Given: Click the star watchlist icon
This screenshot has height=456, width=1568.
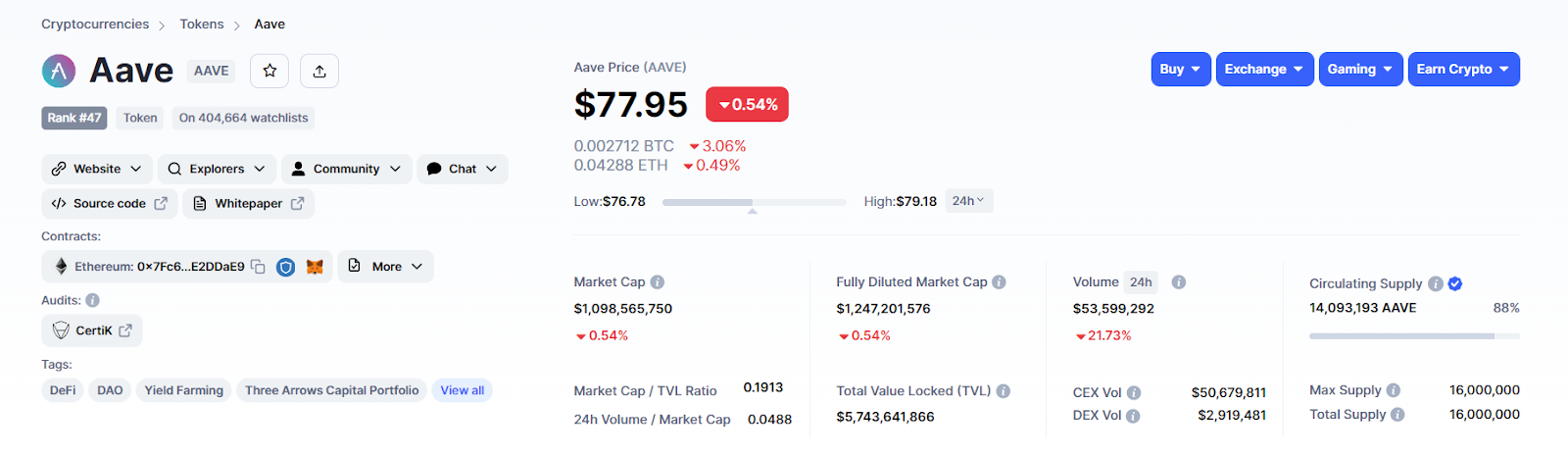Looking at the screenshot, I should [269, 71].
